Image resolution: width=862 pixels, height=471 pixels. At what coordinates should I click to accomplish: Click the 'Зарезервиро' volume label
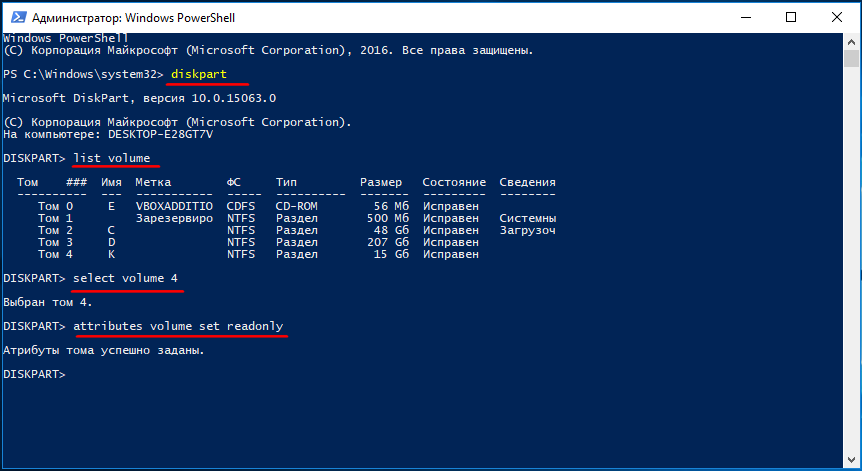174,218
